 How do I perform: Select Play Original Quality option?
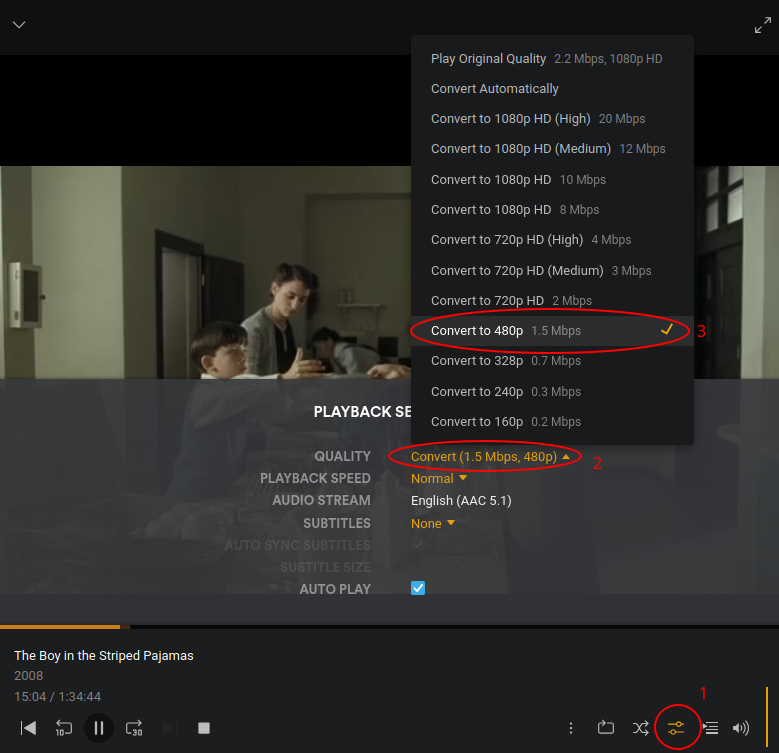pyautogui.click(x=552, y=59)
